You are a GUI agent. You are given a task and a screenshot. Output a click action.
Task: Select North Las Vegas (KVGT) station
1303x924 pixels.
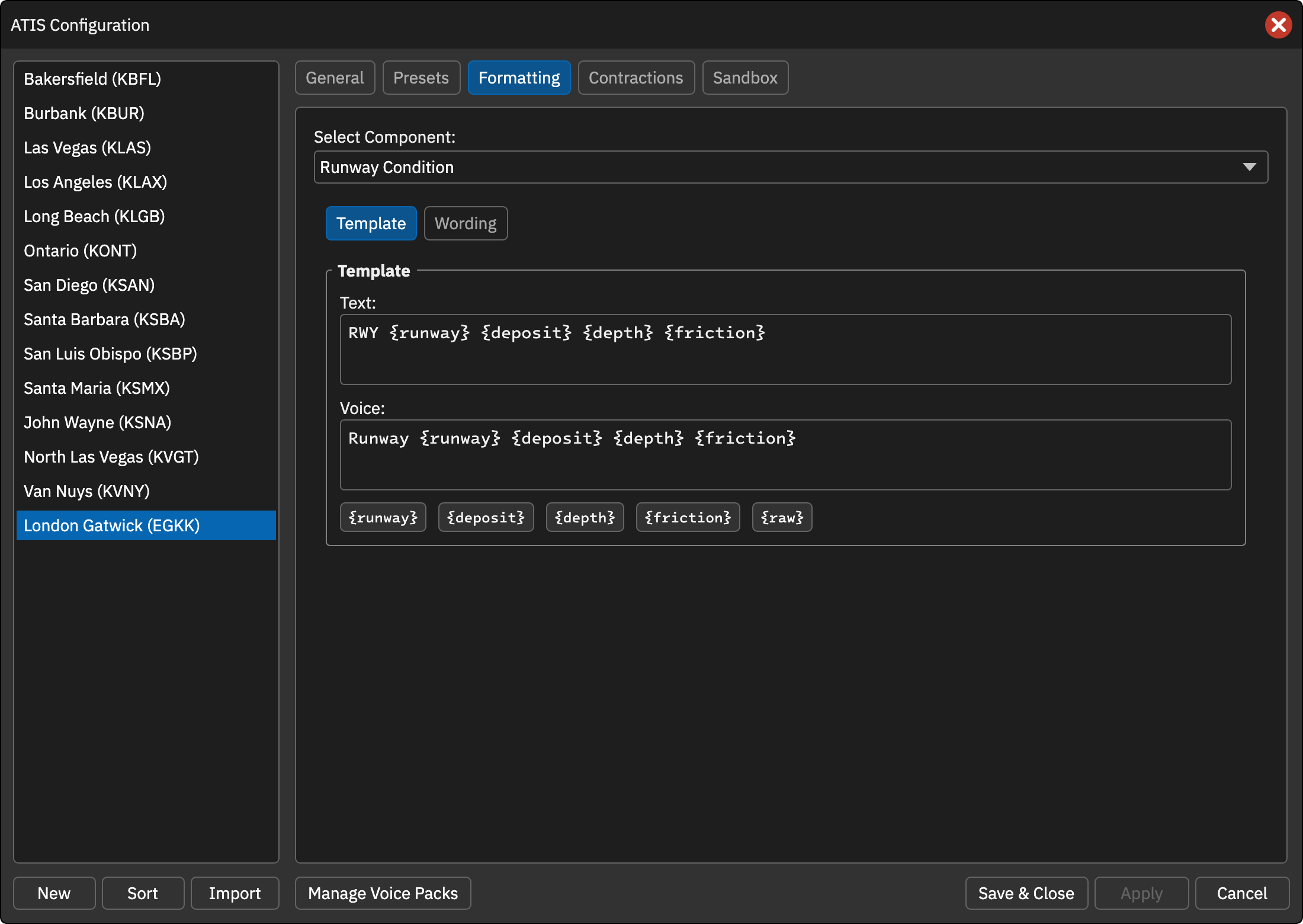point(146,457)
